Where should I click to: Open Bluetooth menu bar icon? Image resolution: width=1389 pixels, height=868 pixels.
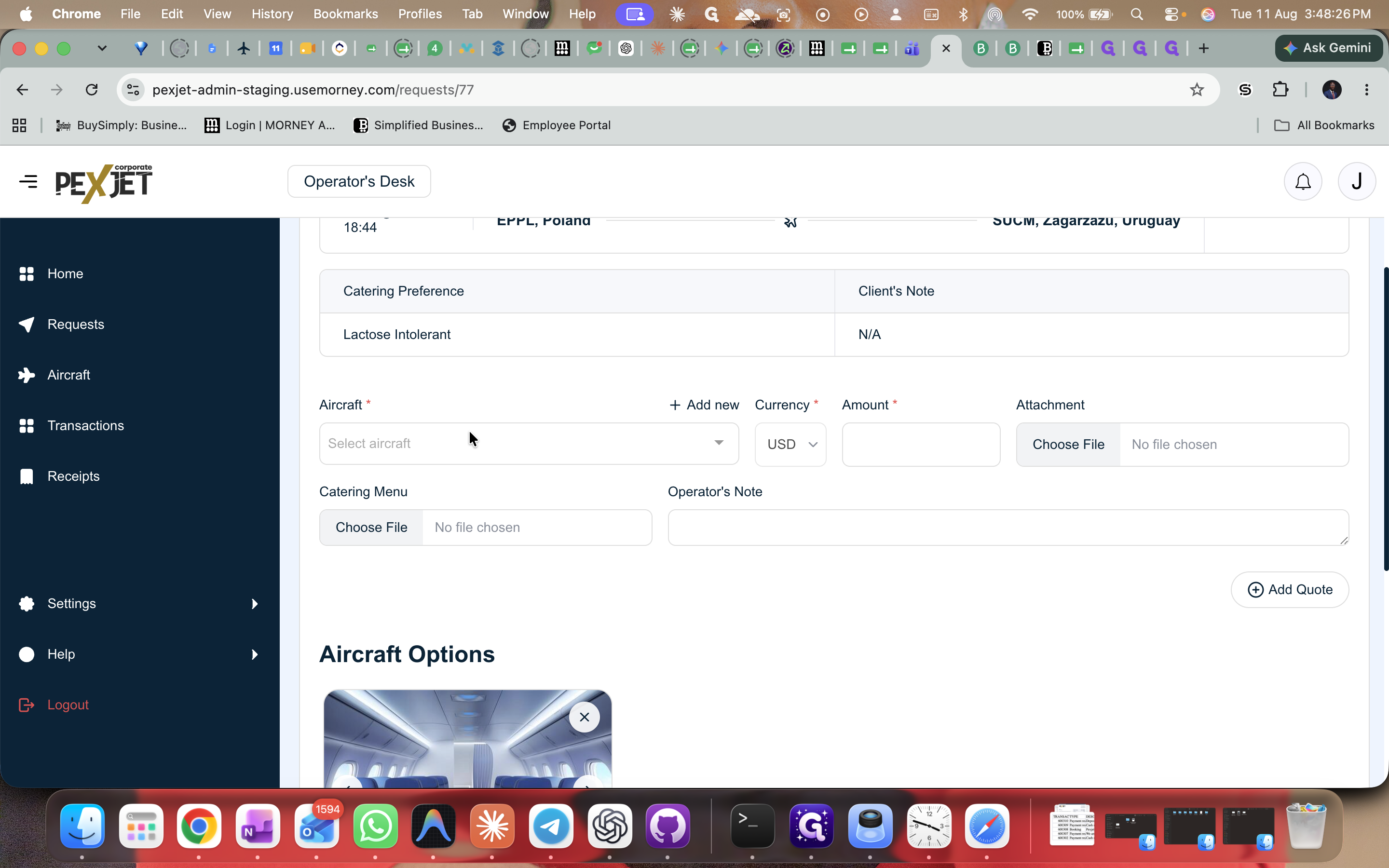click(x=963, y=14)
